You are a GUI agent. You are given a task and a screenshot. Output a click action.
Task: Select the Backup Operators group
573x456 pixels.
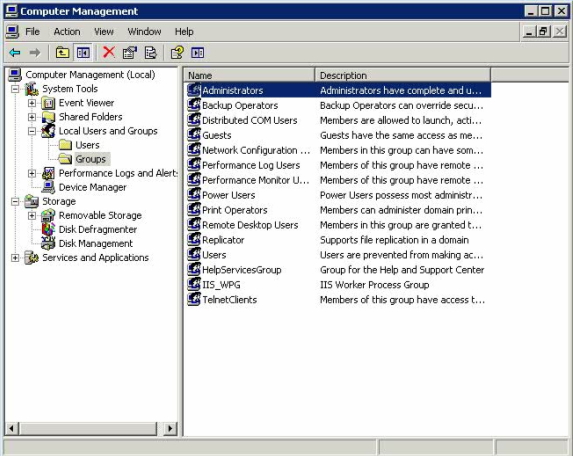click(240, 105)
